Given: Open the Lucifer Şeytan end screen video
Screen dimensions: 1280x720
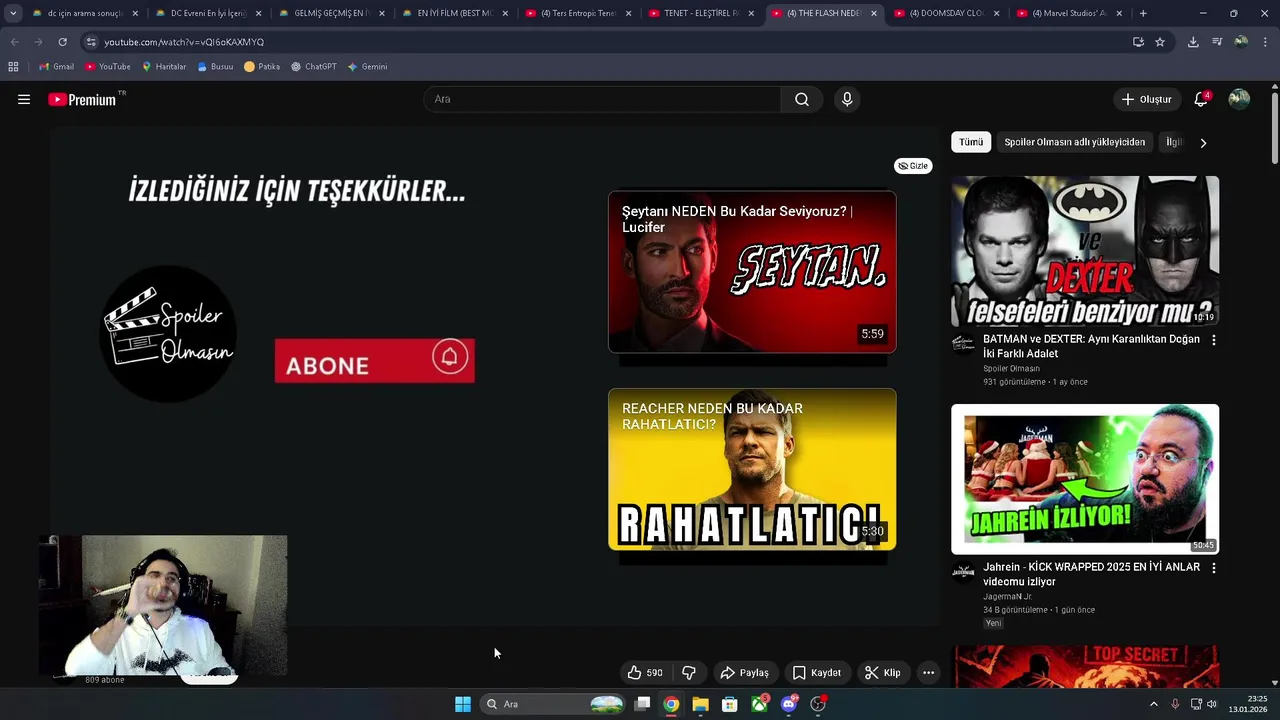Looking at the screenshot, I should [x=752, y=272].
